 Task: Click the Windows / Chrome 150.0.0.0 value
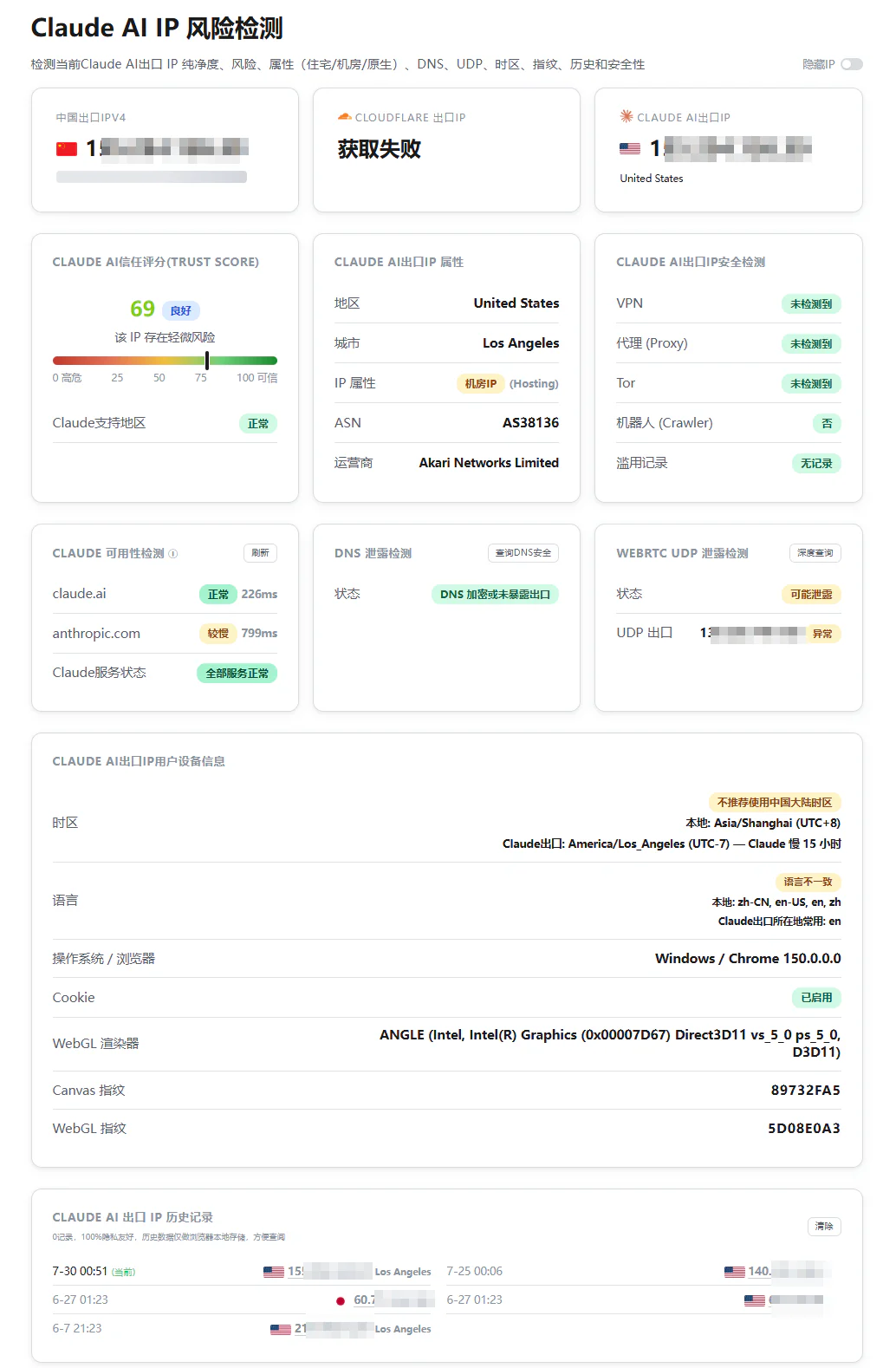tap(748, 959)
